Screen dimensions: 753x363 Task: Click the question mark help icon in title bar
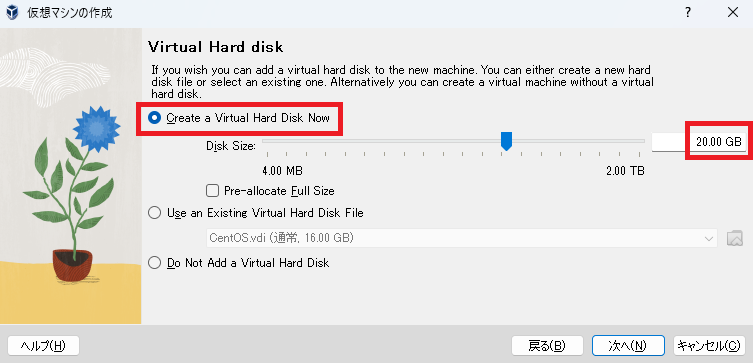(688, 12)
